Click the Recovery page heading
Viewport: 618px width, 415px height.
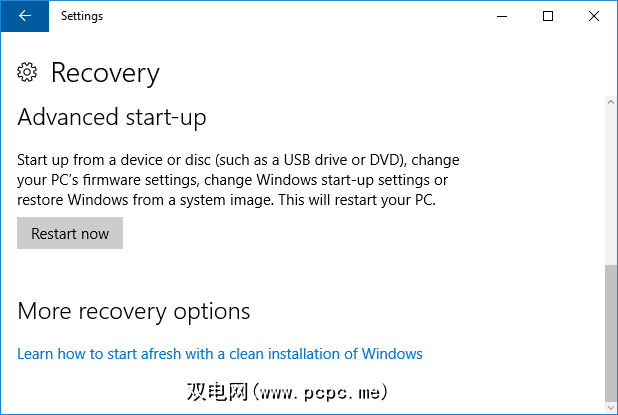click(x=105, y=72)
